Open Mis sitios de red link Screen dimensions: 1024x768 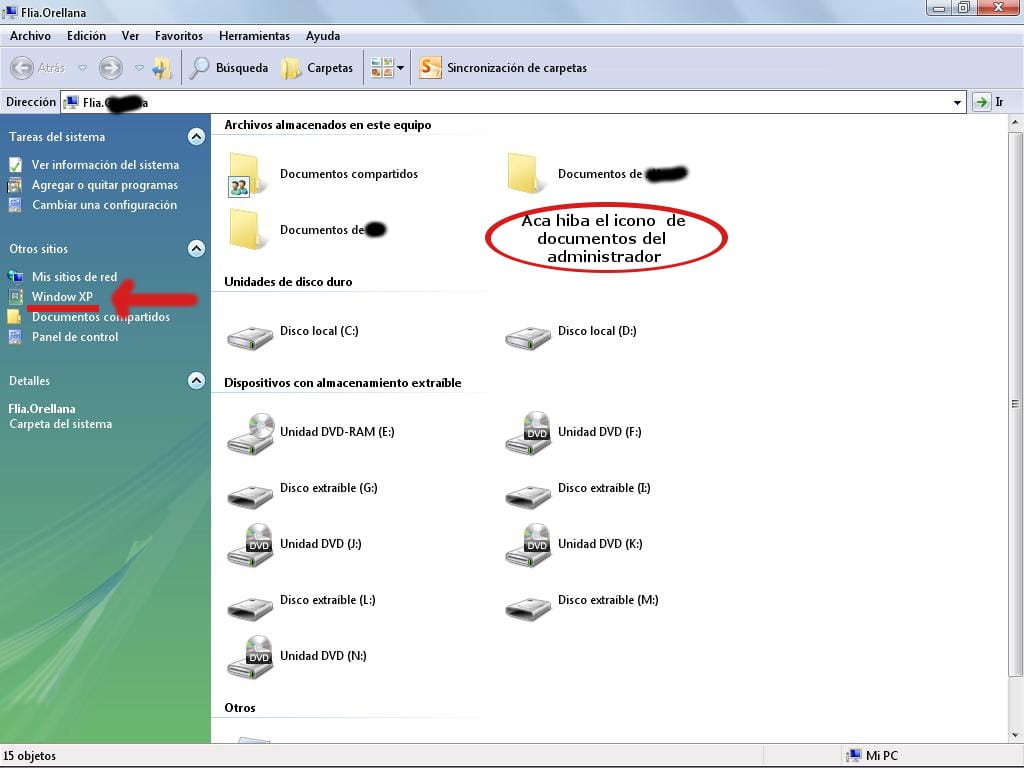(x=74, y=277)
